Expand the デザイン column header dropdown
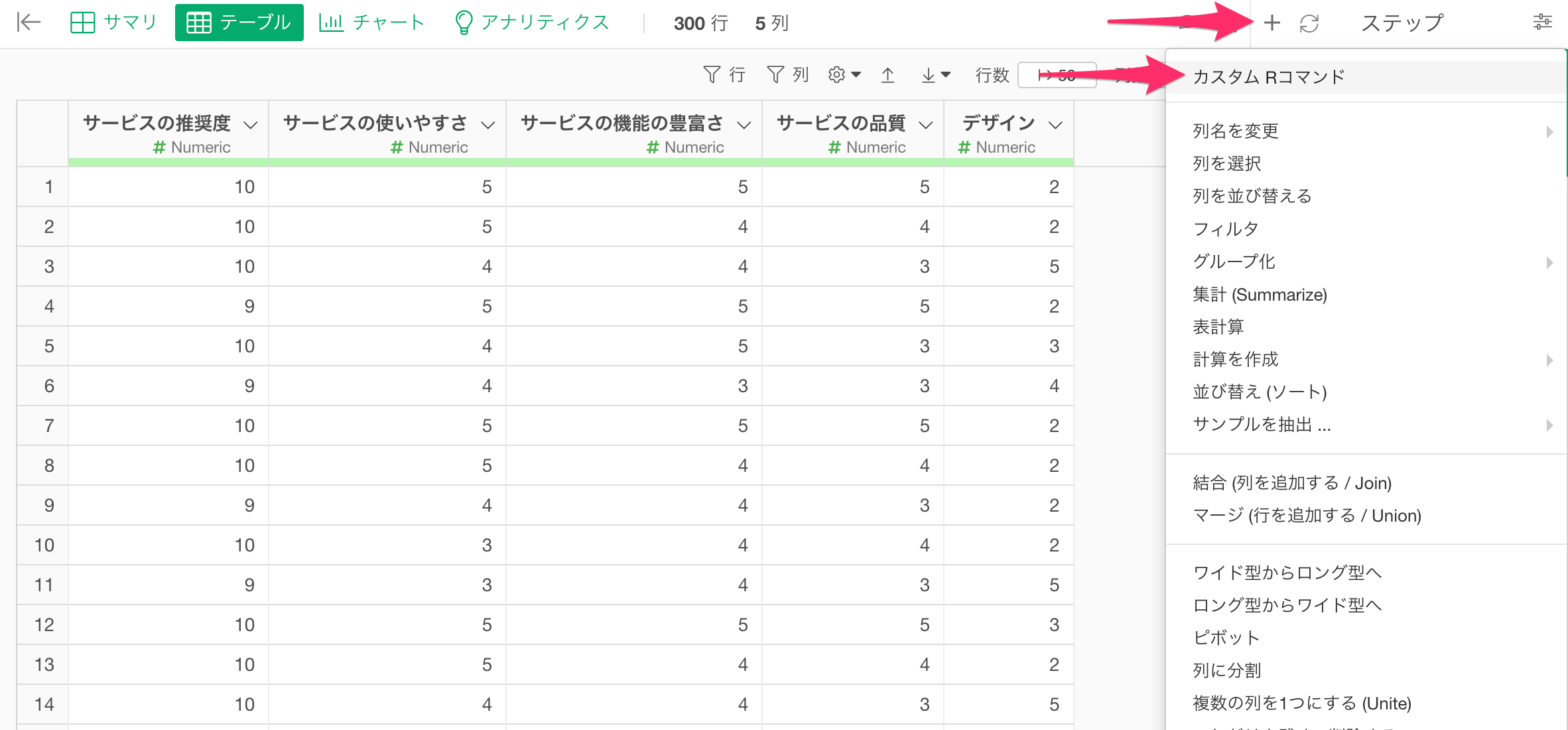Screen dimensions: 1568x730 [x=1056, y=125]
